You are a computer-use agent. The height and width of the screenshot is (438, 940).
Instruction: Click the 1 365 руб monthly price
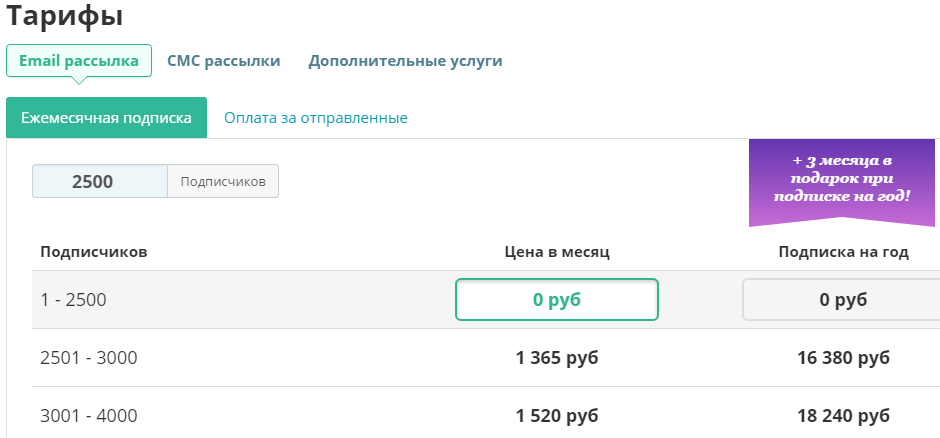(x=557, y=358)
